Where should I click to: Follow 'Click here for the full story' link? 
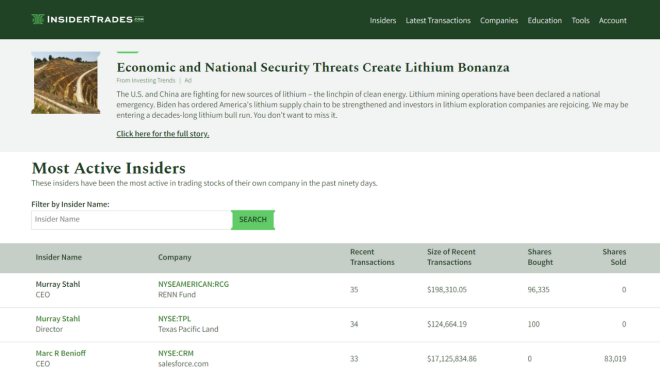pos(162,133)
